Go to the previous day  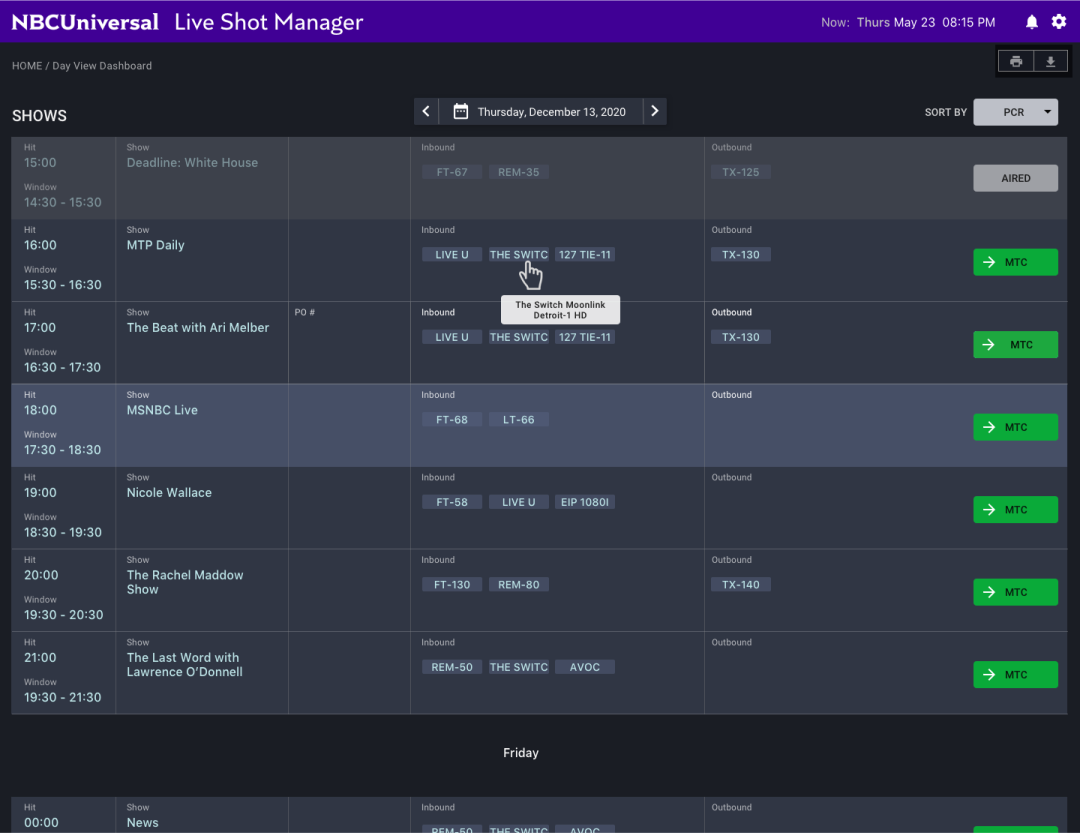(426, 112)
